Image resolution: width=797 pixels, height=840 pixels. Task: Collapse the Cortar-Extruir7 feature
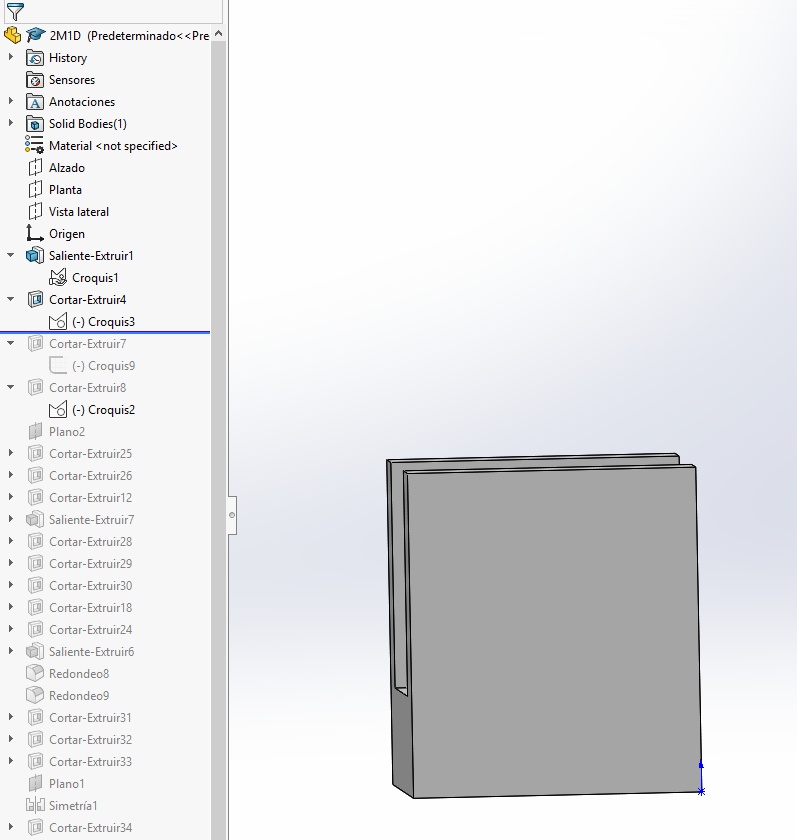click(x=10, y=343)
